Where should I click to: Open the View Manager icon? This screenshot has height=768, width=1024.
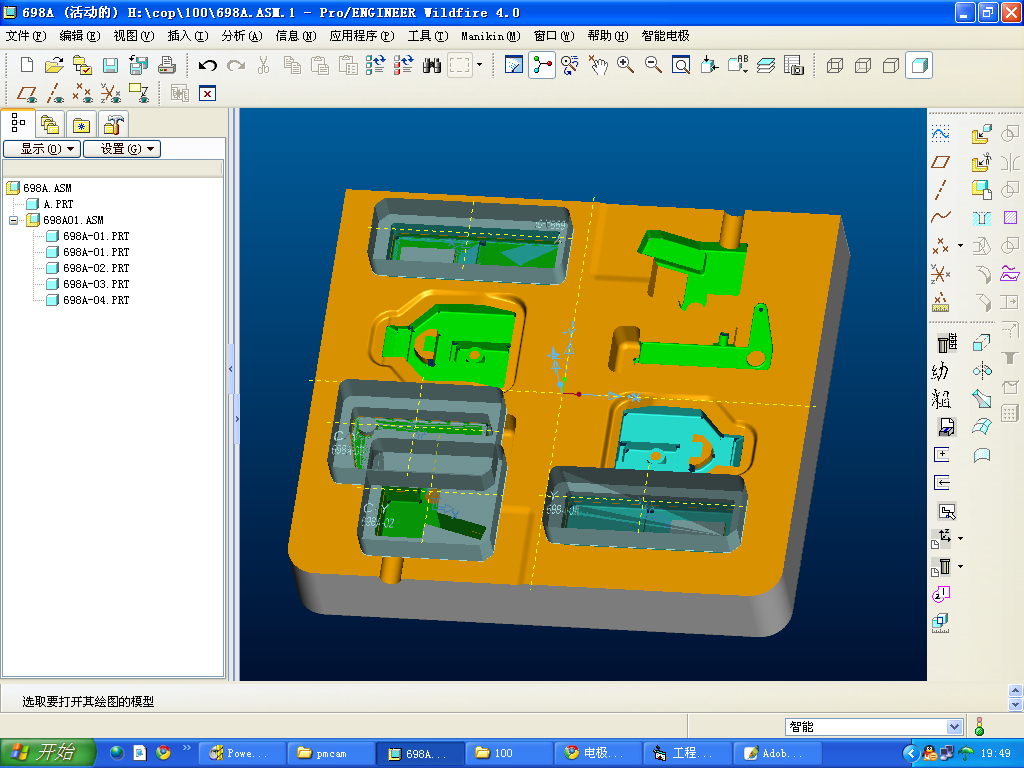pyautogui.click(x=793, y=65)
